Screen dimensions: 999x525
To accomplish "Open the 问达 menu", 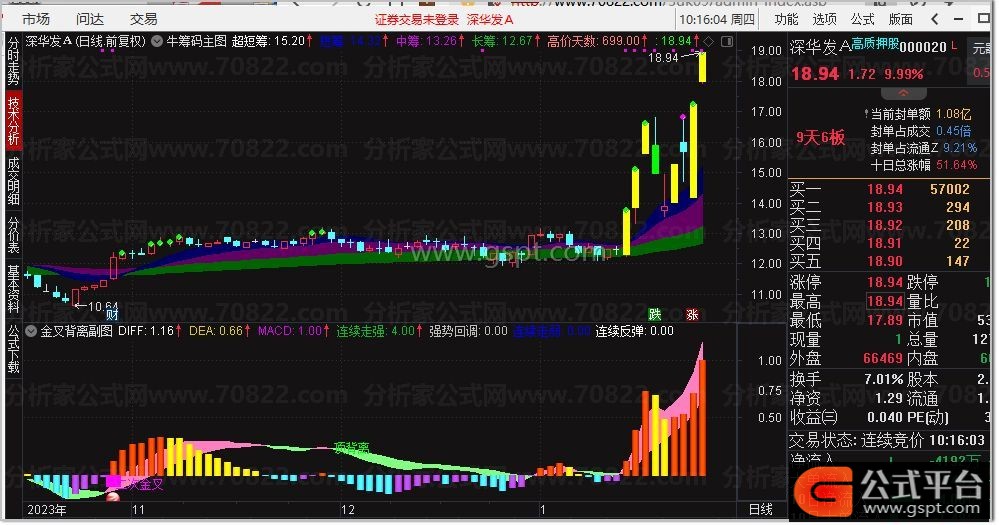I will pyautogui.click(x=90, y=20).
